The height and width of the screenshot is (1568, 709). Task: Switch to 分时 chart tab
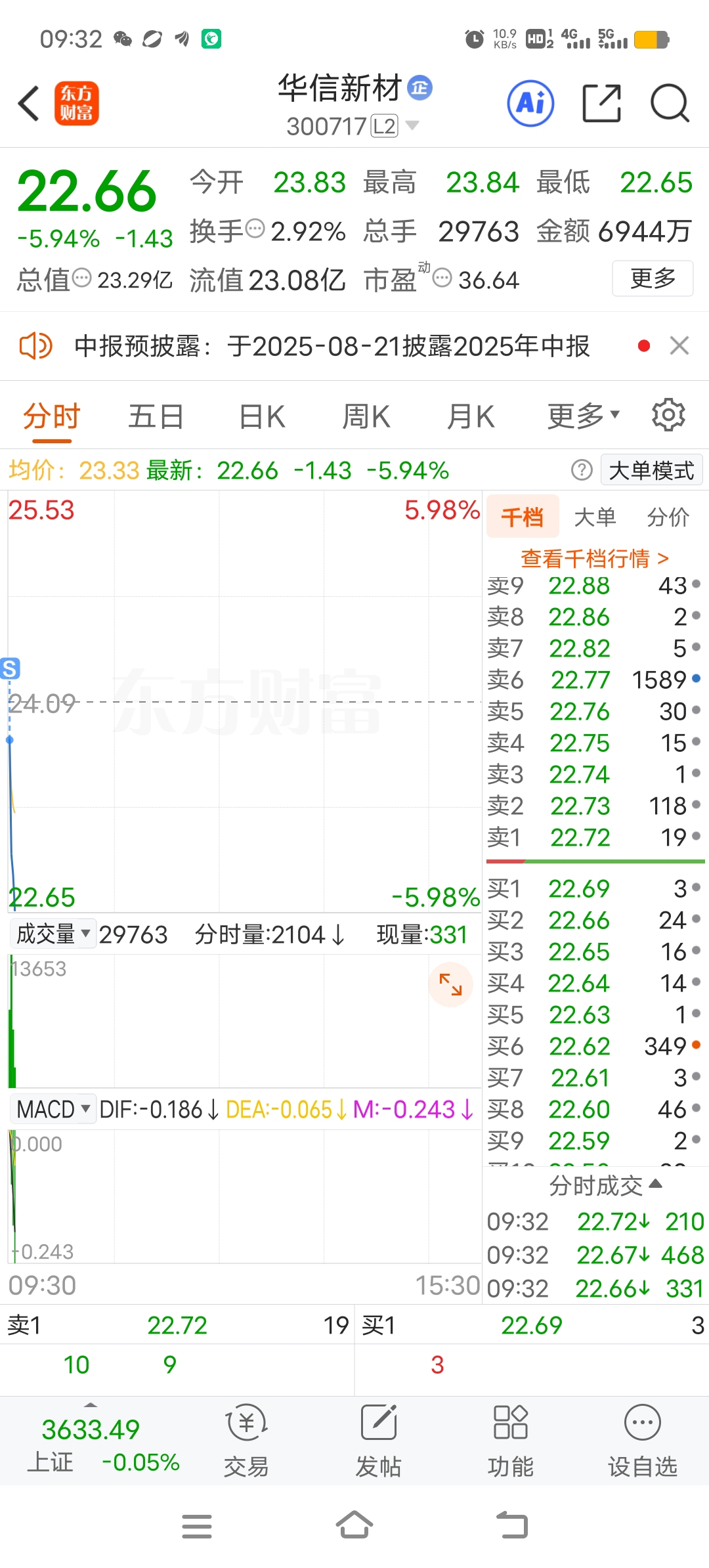tap(51, 416)
